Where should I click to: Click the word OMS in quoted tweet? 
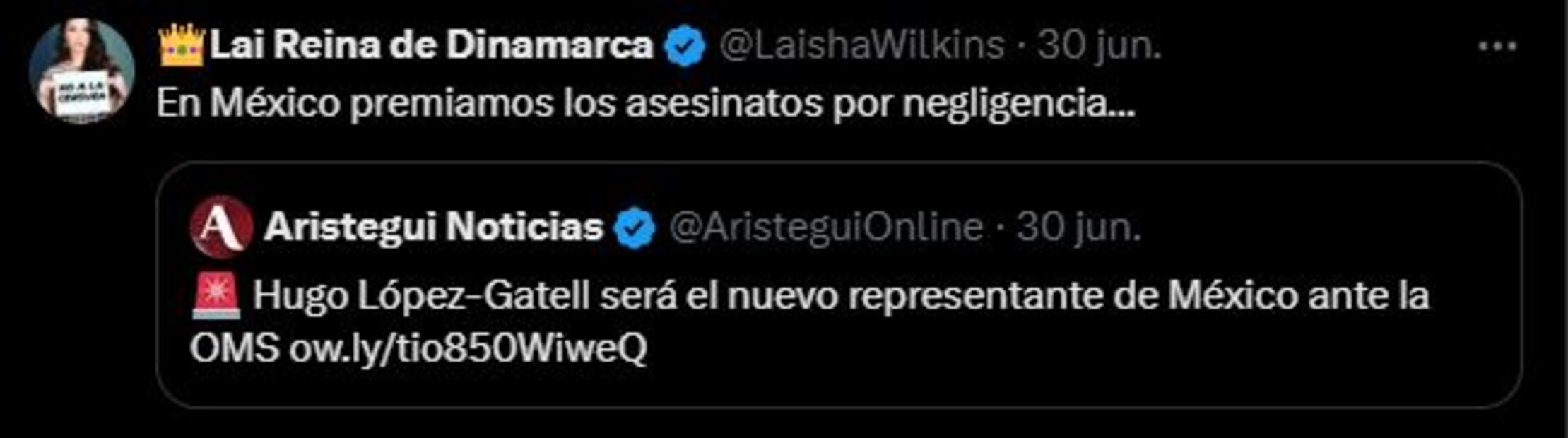[x=234, y=348]
